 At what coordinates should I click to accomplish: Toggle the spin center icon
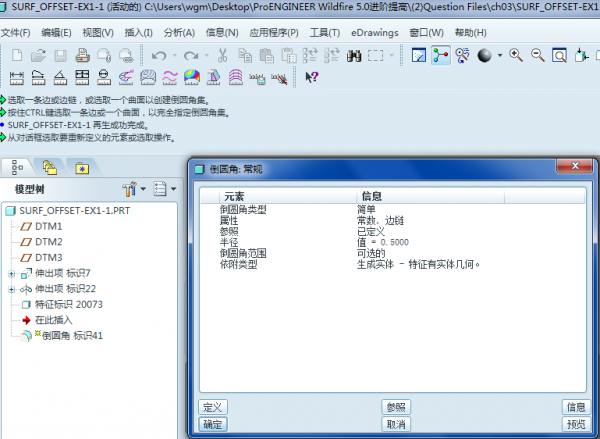441,55
